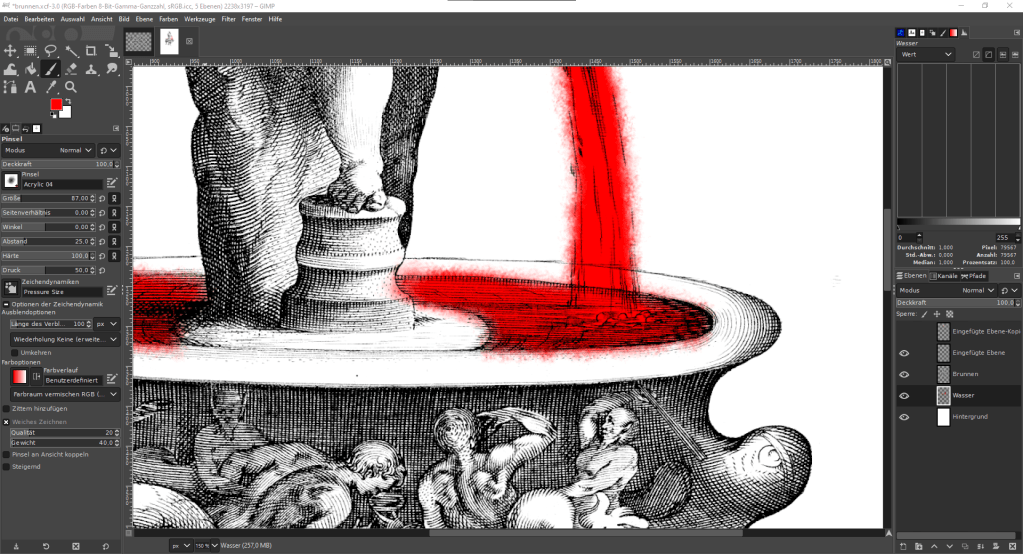Image resolution: width=1023 pixels, height=554 pixels.
Task: Open the Filter menu
Action: tap(229, 19)
